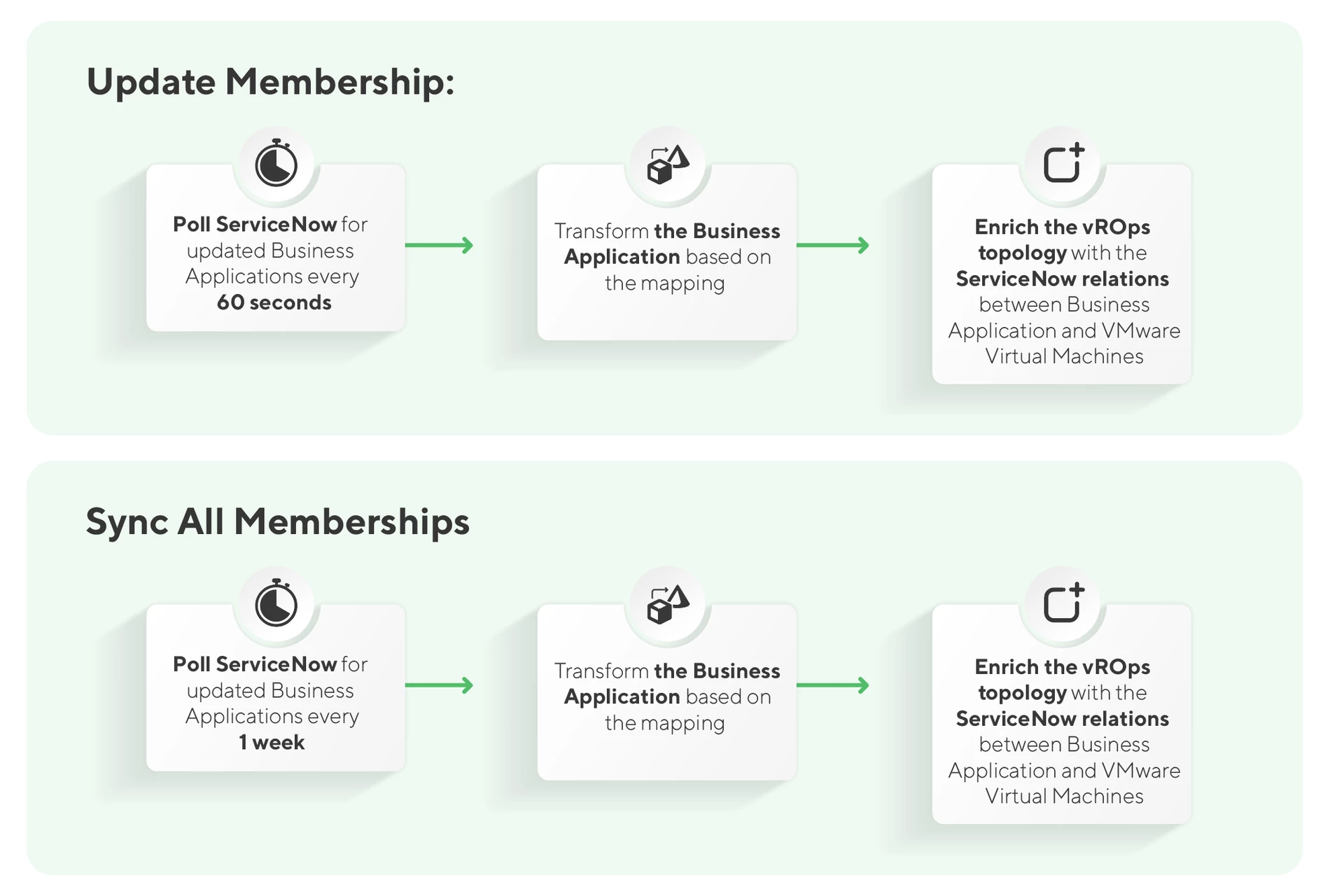Click the first green arrow in Sync All Memberships
Viewport: 1330px width, 896px height.
(440, 685)
